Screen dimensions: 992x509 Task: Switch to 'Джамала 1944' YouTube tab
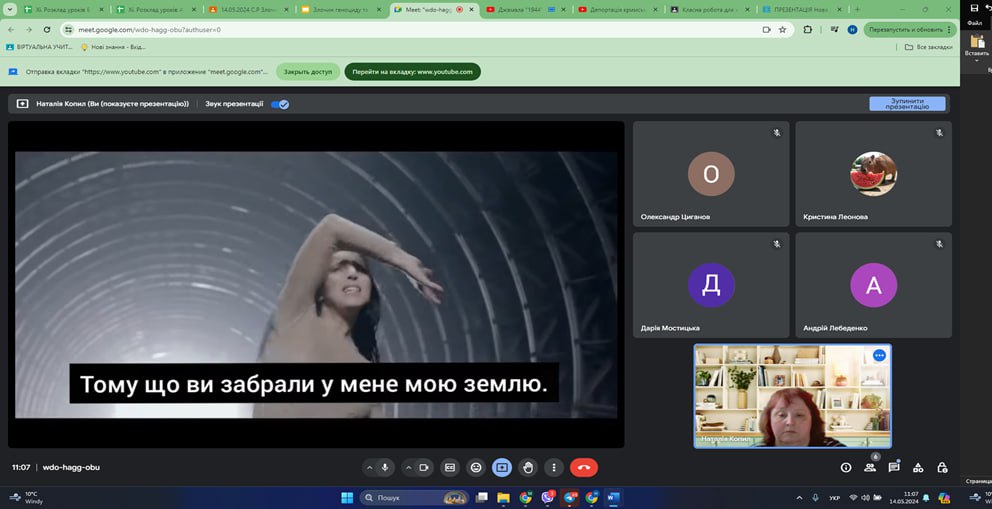click(x=526, y=9)
